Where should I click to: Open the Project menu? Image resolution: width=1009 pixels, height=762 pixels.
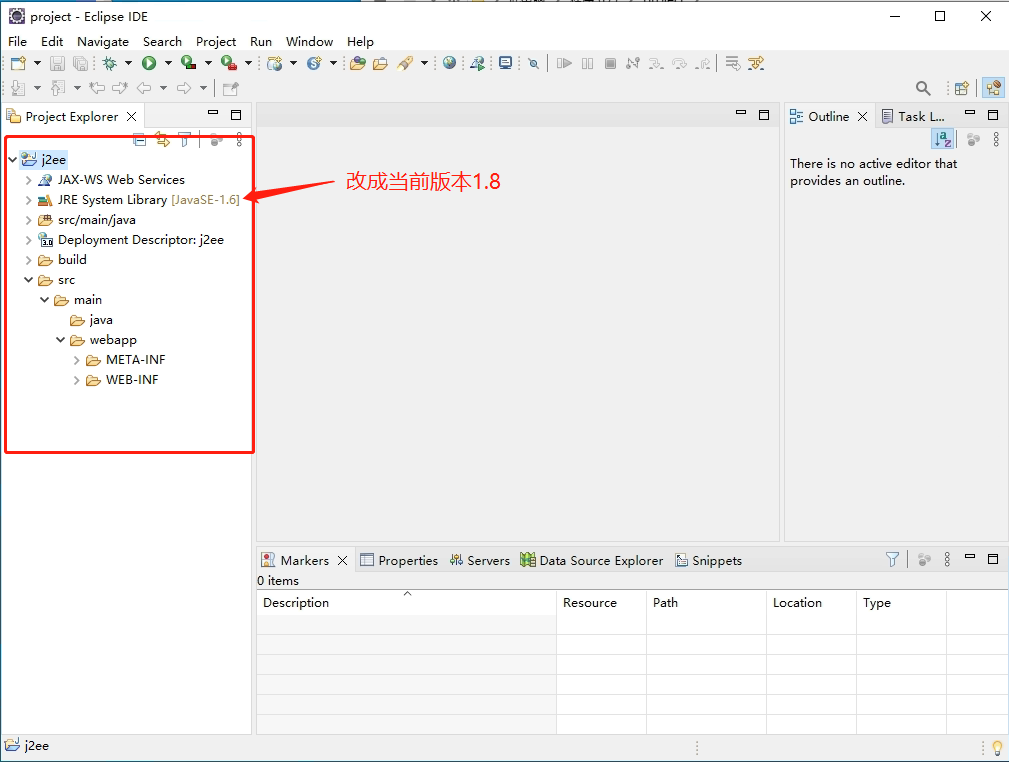coord(216,41)
